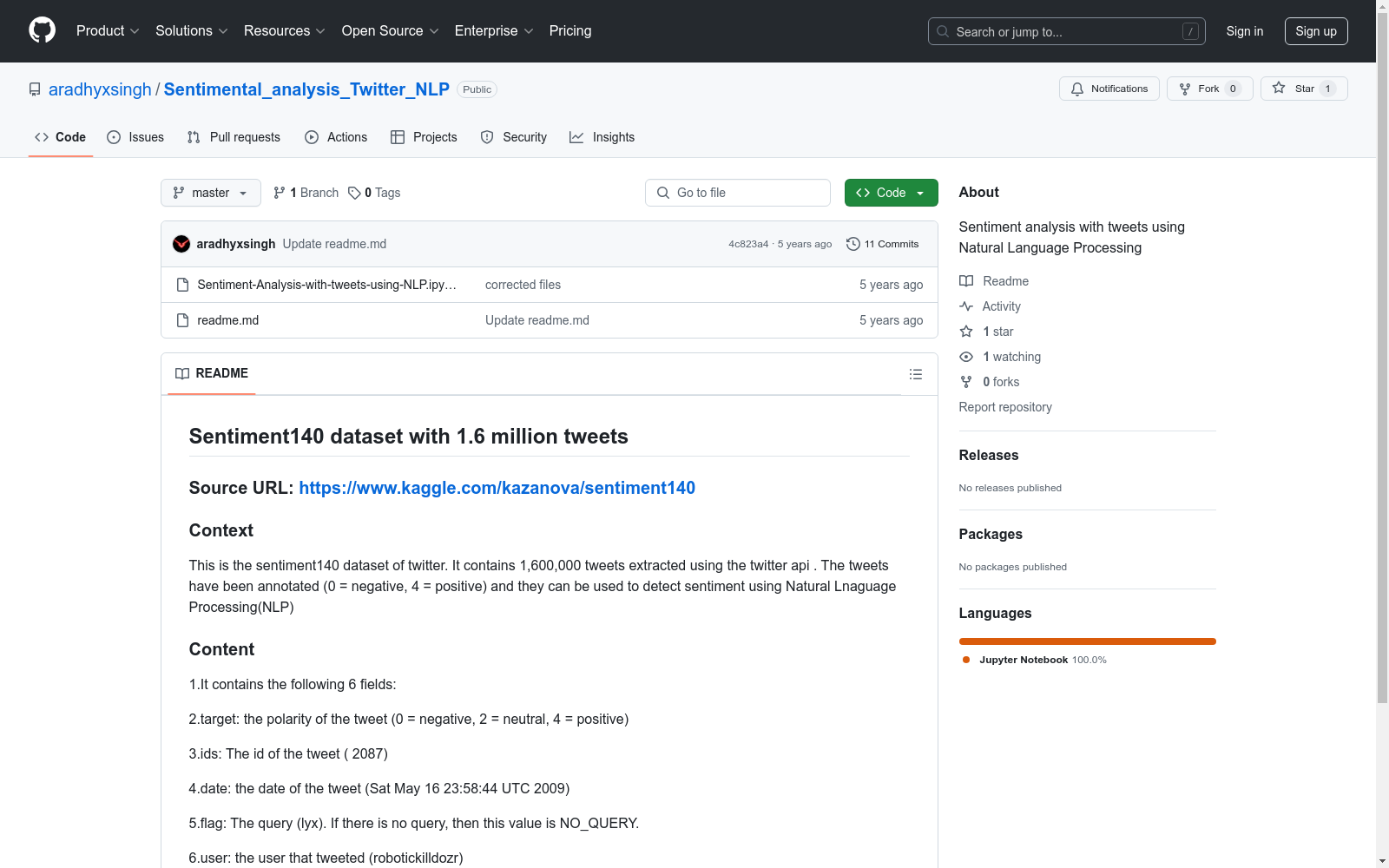Open the 'corrected files' commit message
The image size is (1389, 868).
(x=523, y=285)
